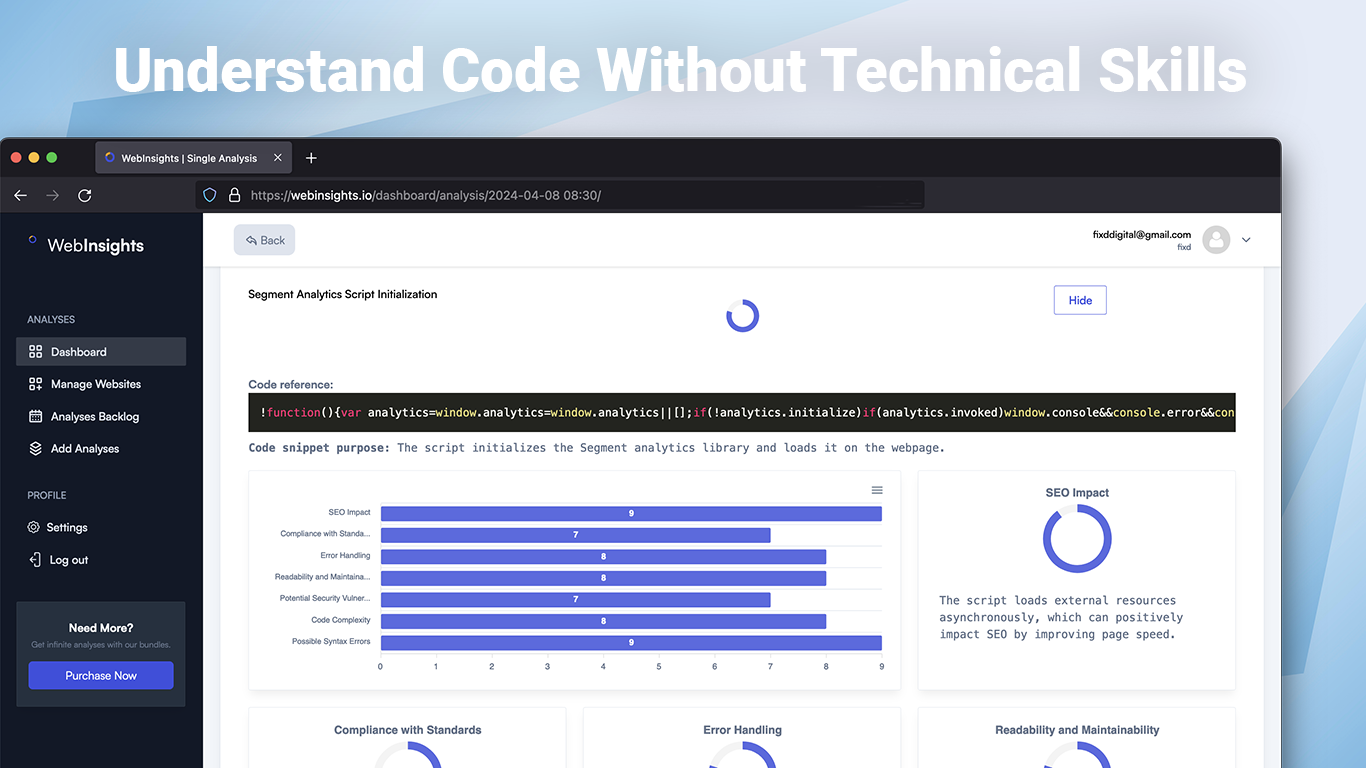Click the Purchase Now button
The height and width of the screenshot is (768, 1366).
pos(101,675)
